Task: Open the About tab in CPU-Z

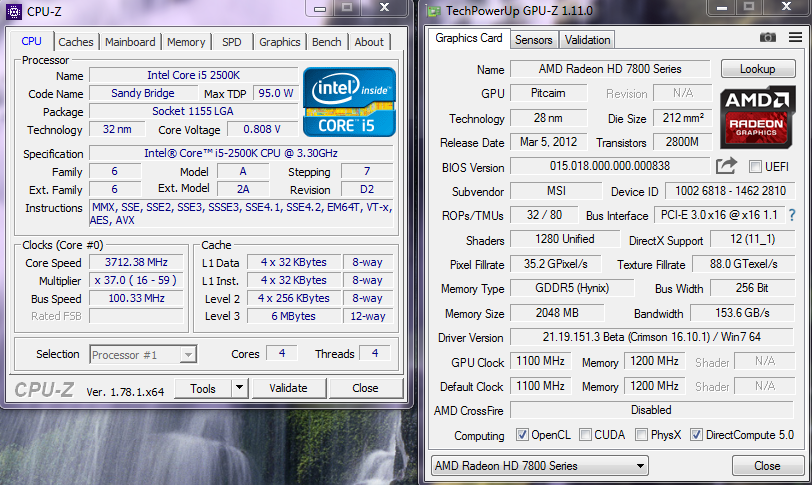Action: click(369, 42)
